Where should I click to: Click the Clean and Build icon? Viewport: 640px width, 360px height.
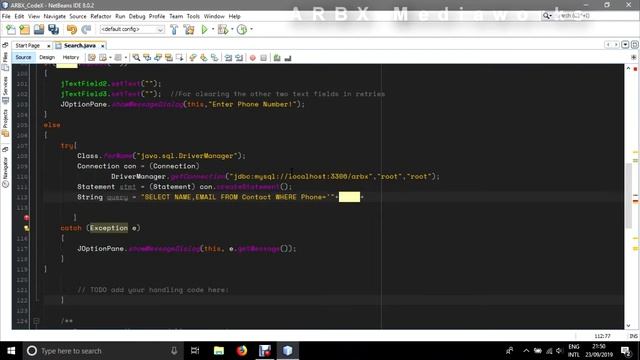tap(189, 29)
